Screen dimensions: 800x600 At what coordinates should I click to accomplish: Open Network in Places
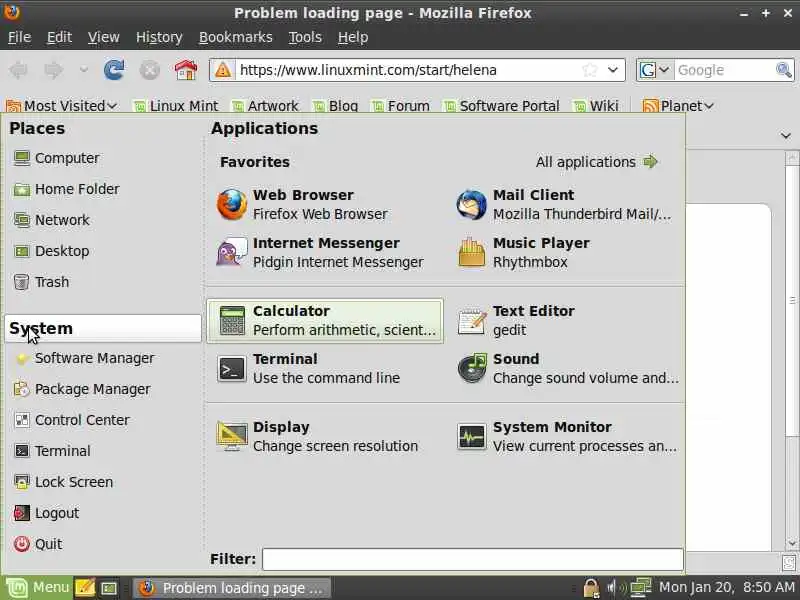51,220
